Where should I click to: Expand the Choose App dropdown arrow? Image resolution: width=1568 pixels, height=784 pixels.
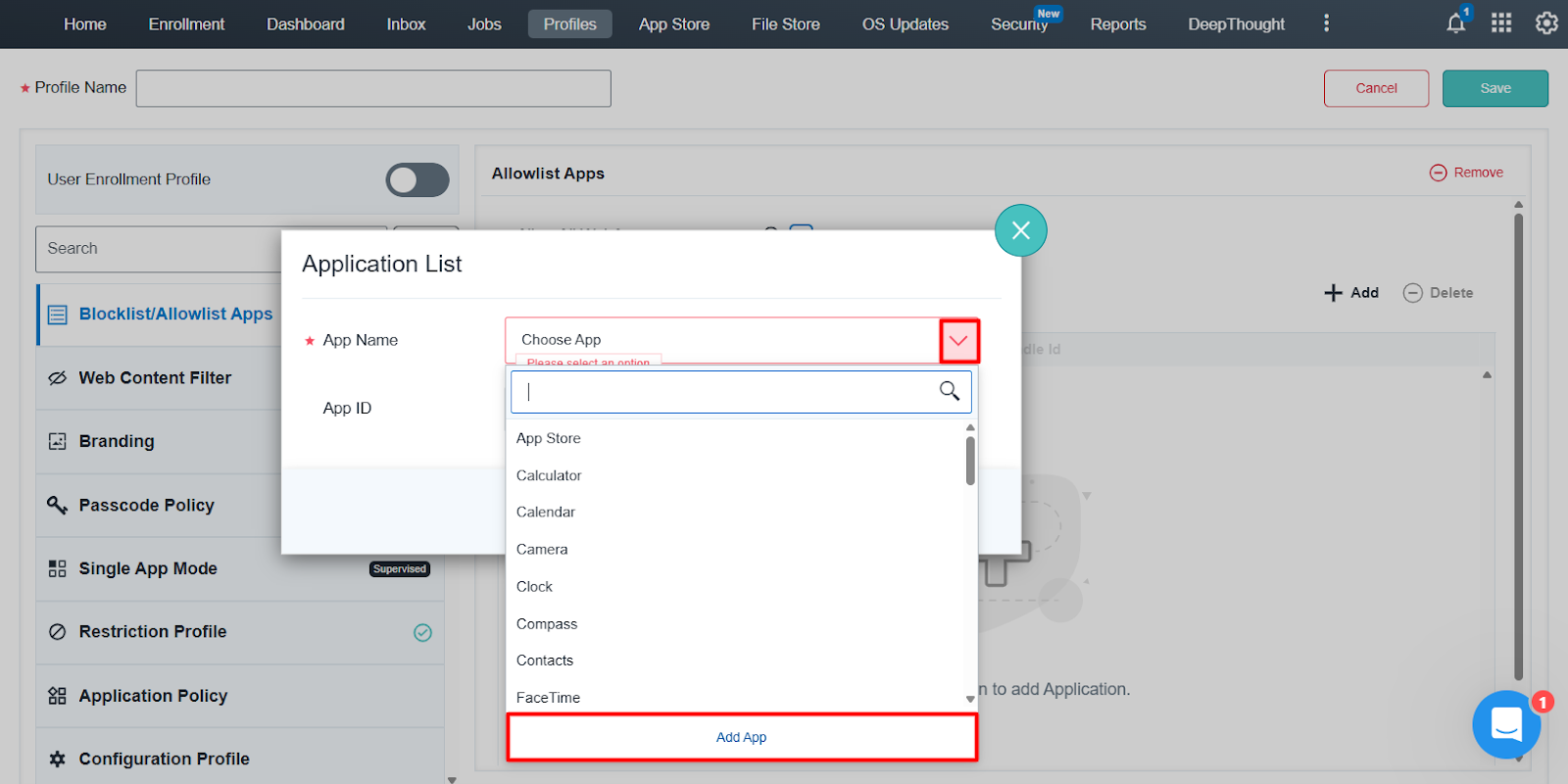(x=958, y=341)
